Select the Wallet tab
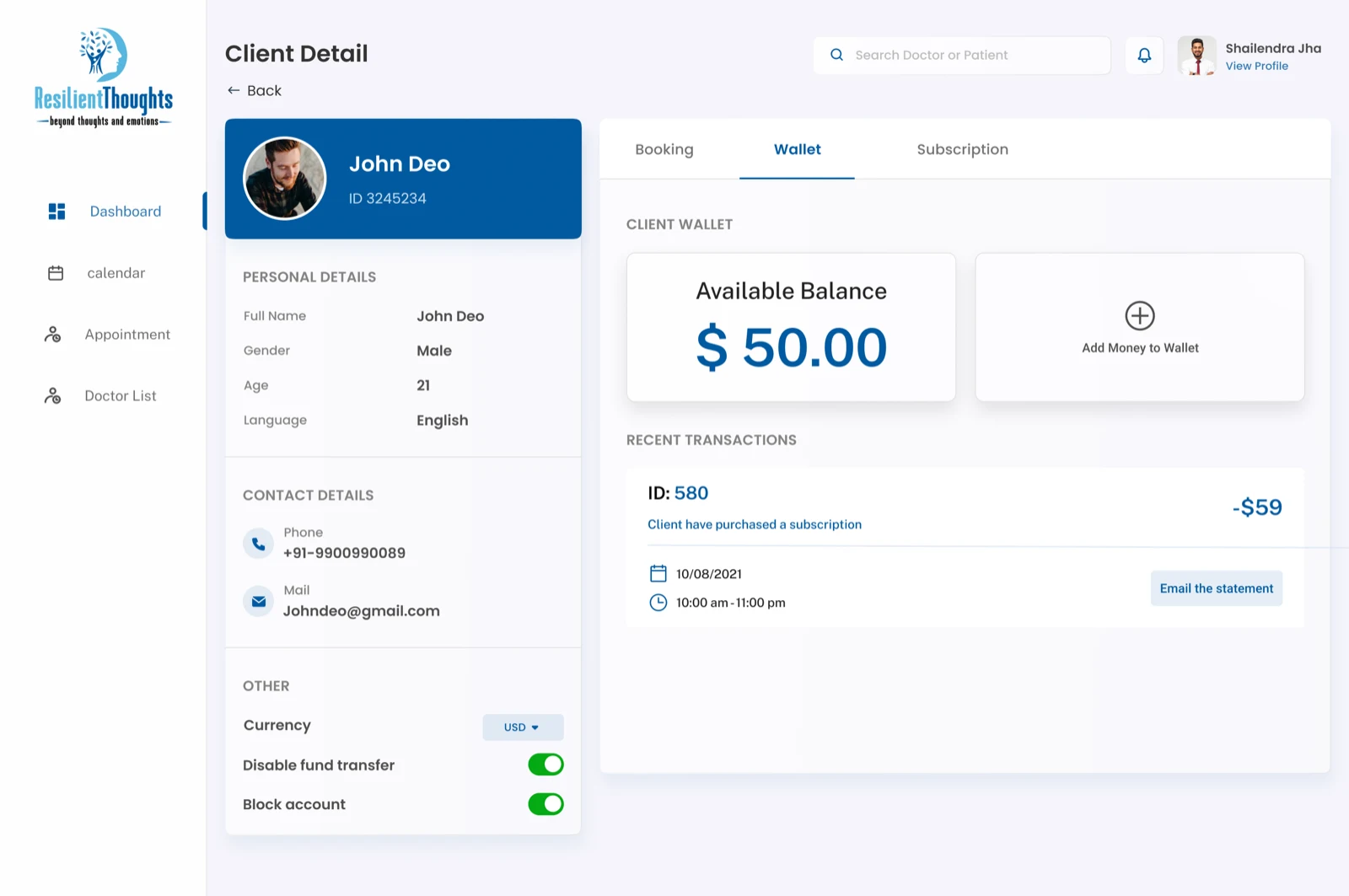 [x=797, y=149]
